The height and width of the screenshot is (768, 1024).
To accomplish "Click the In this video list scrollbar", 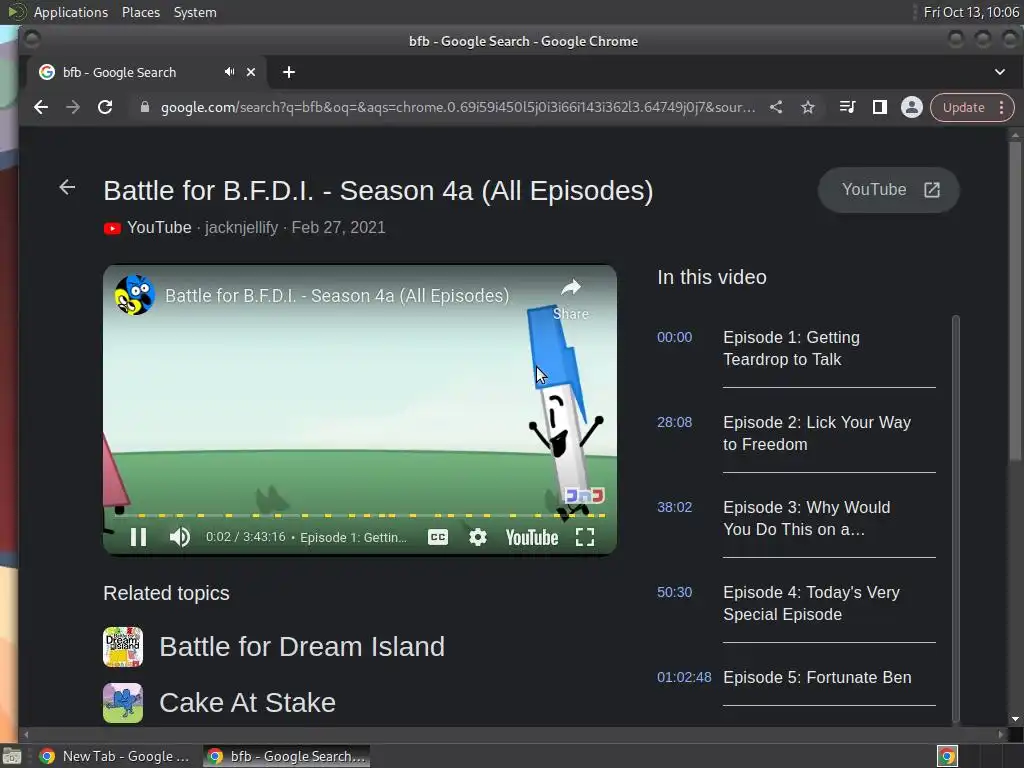I will 955,519.
